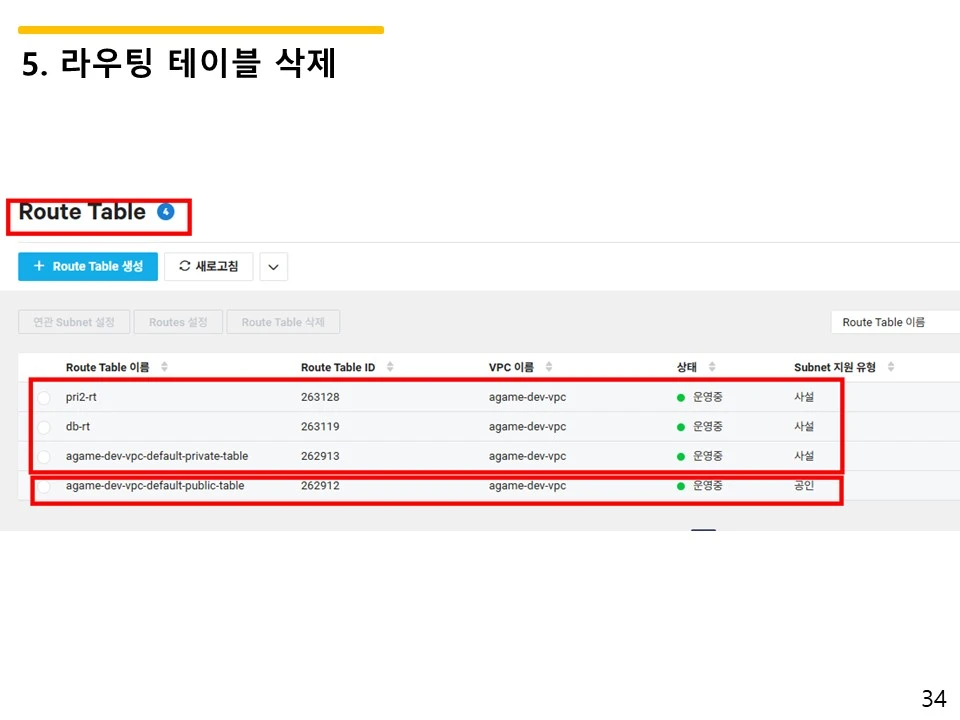This screenshot has height=720, width=960.
Task: Click the plus icon on Route Table 생성 button
Action: (x=38, y=266)
